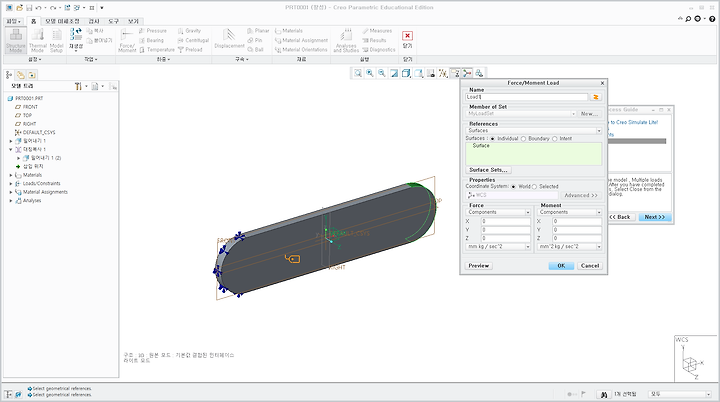The image size is (720, 402).
Task: Switch to the 도구 tab
Action: (x=113, y=21)
